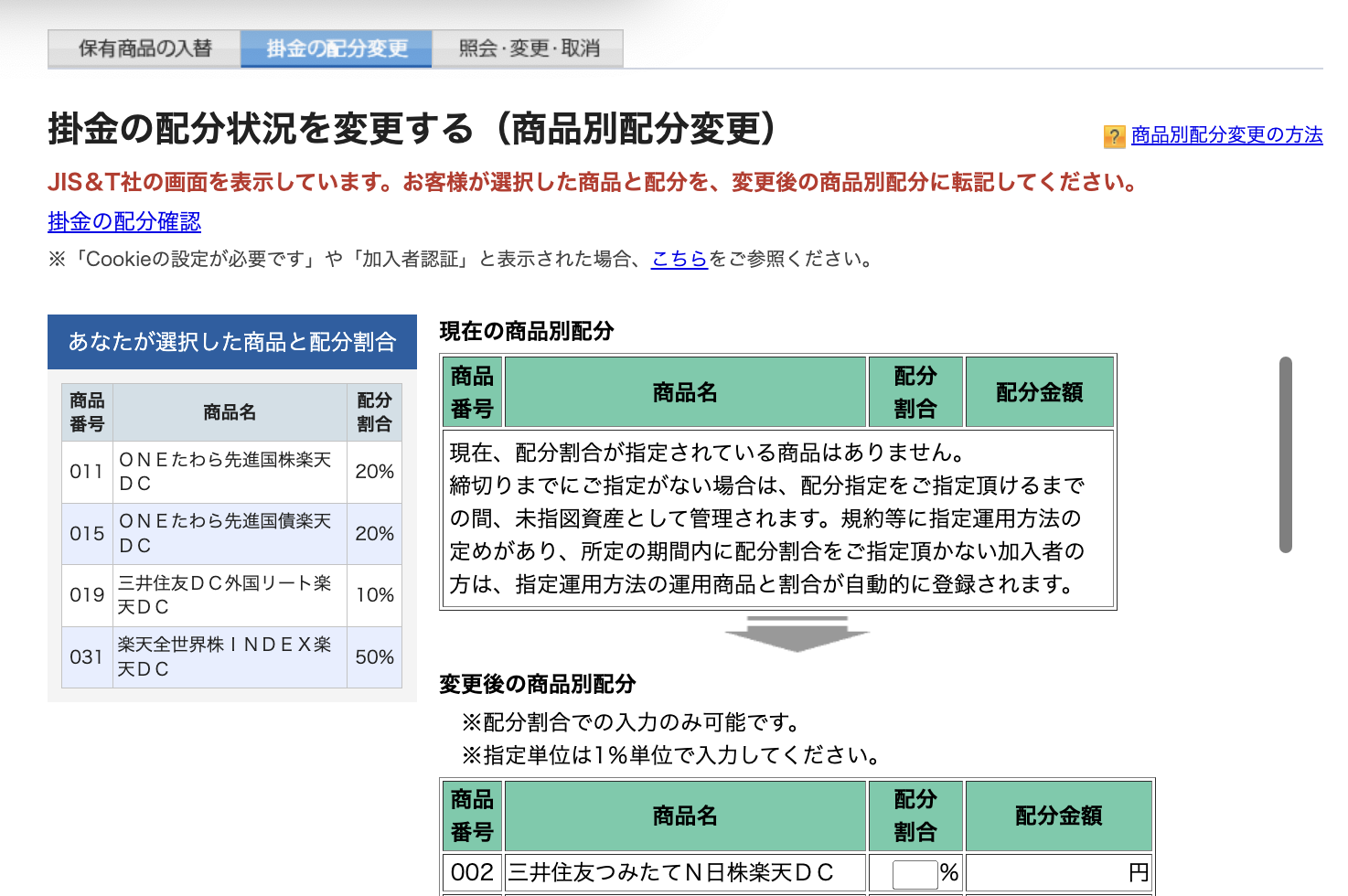Click the 商品名 column header in current allocation table
Image resolution: width=1348 pixels, height=896 pixels.
686,391
